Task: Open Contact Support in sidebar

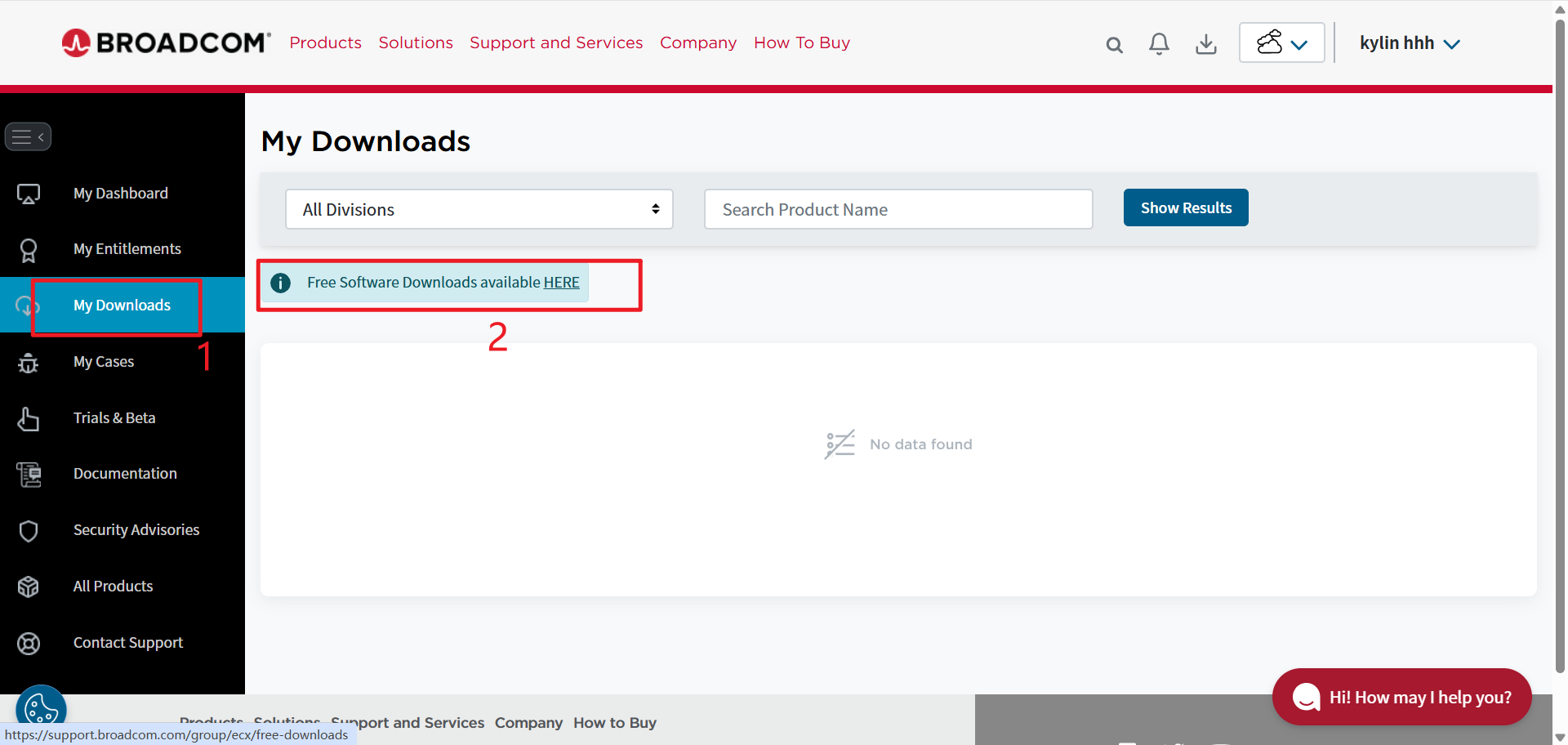Action: (x=128, y=643)
